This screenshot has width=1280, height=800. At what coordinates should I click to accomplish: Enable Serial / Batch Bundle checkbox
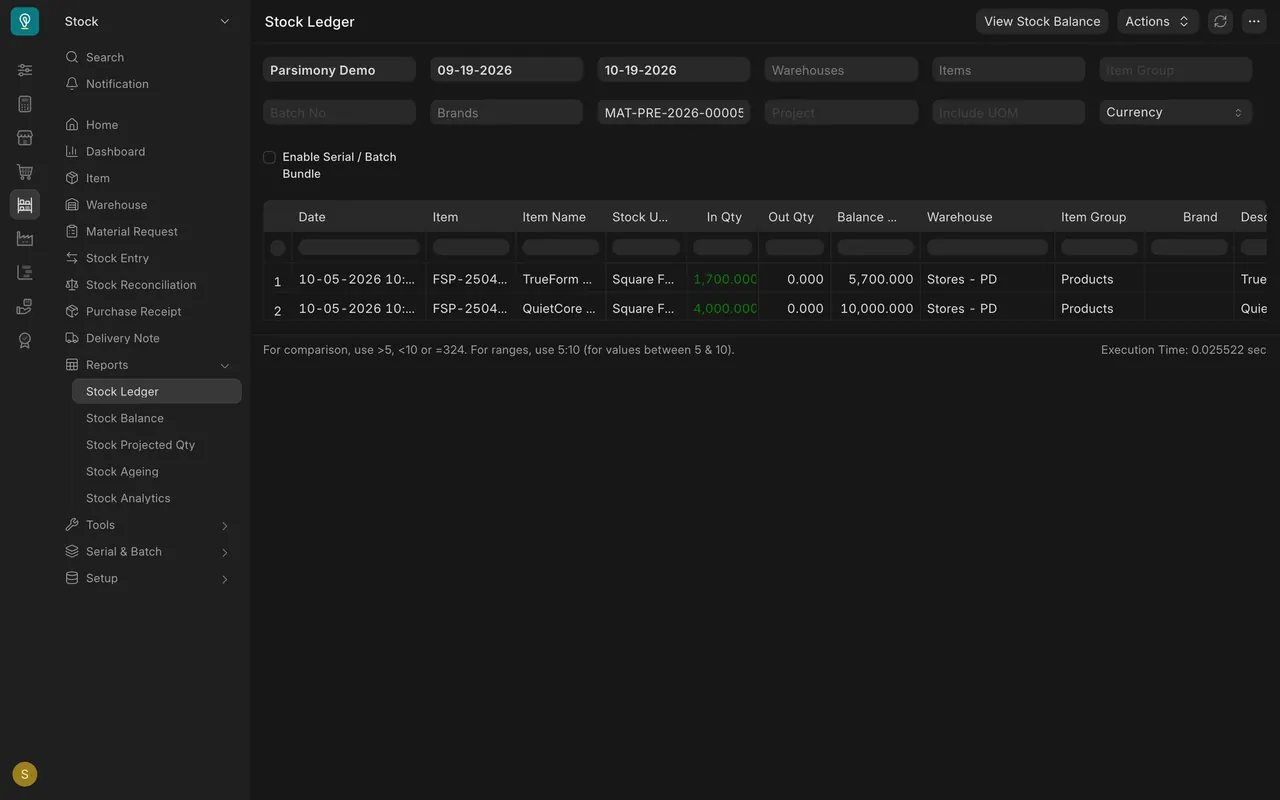(x=269, y=157)
